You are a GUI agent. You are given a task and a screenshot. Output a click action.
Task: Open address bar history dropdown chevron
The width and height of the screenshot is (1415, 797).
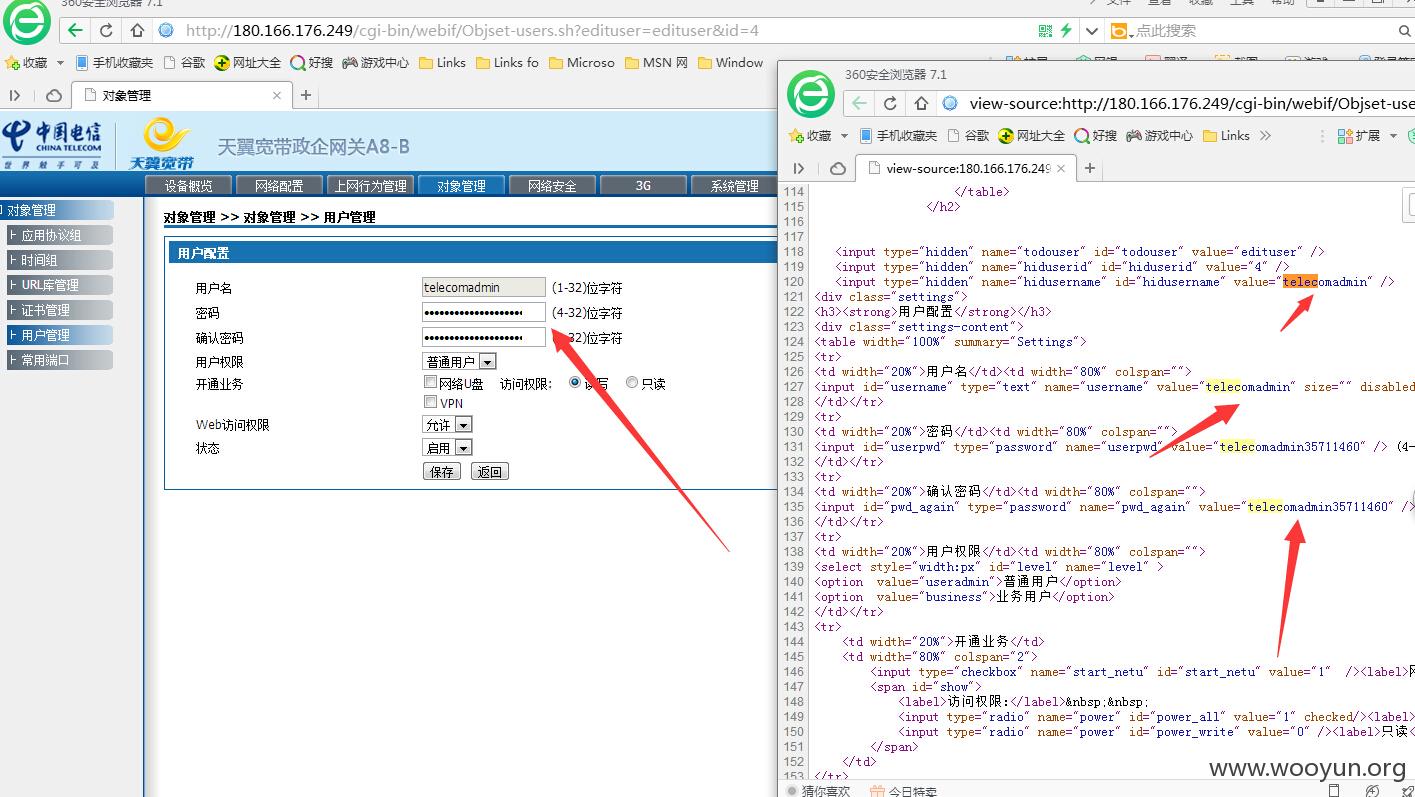[1092, 31]
